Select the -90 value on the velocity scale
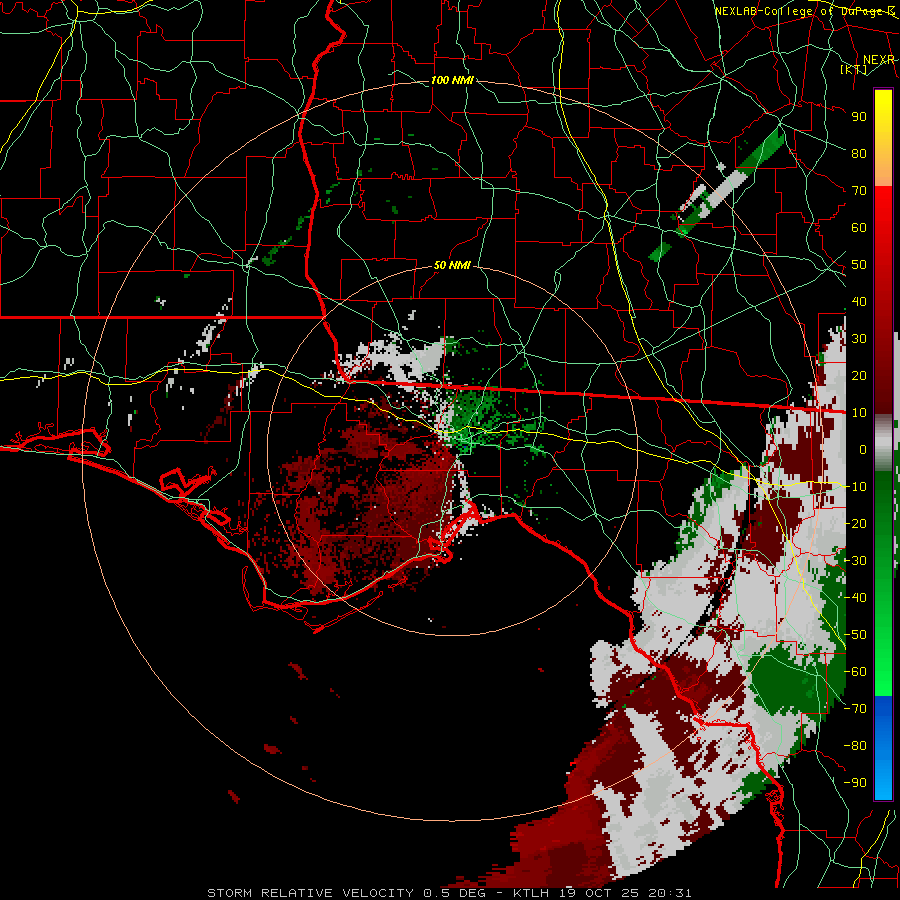900x900 pixels. point(855,783)
